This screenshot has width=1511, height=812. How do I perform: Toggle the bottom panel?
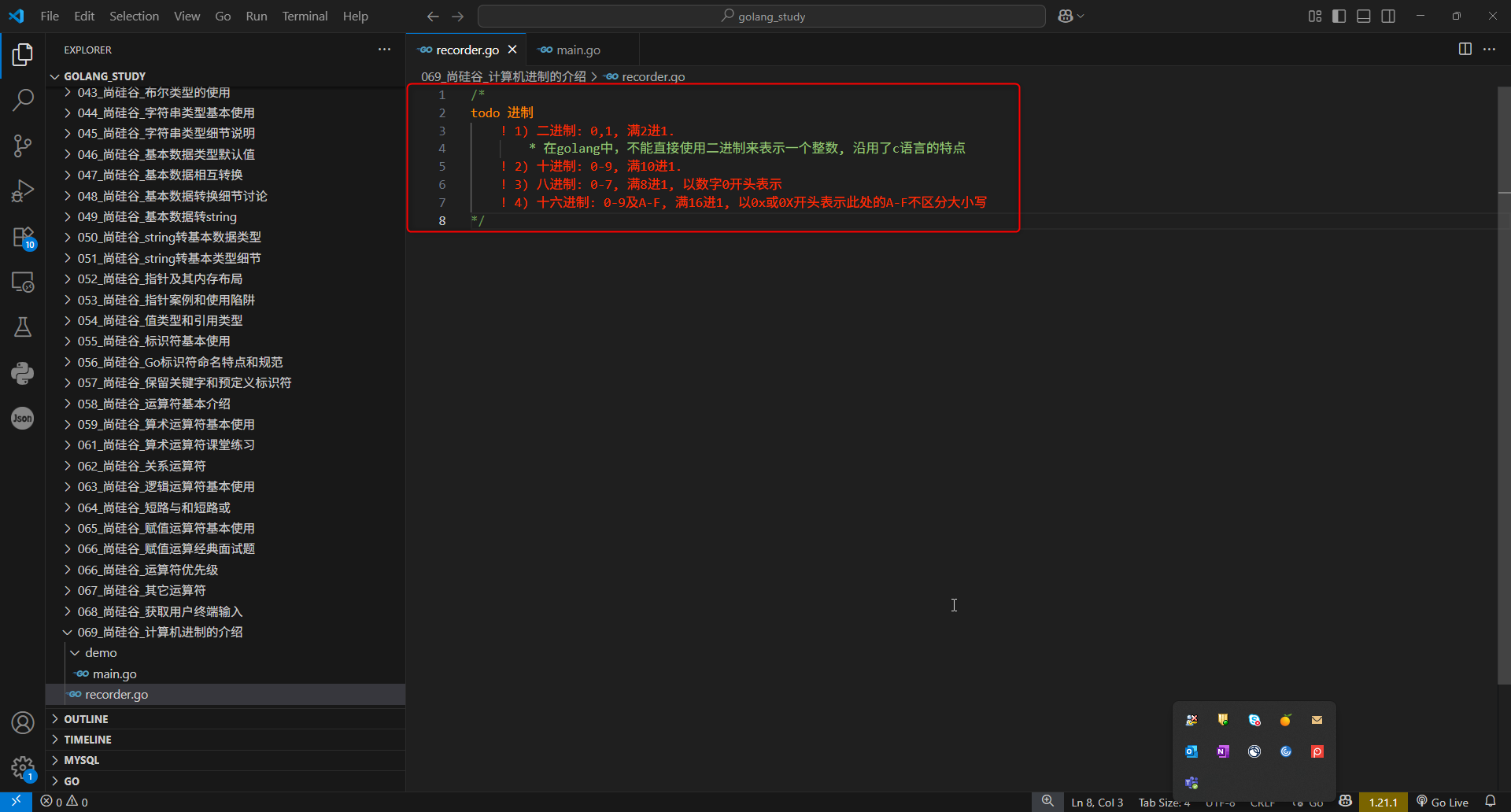coord(1364,16)
